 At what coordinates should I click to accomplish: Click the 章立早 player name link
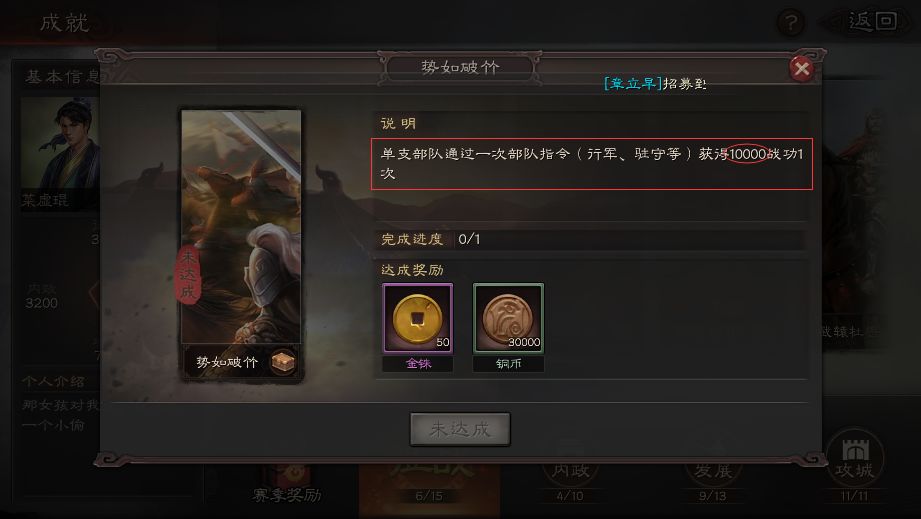click(633, 83)
